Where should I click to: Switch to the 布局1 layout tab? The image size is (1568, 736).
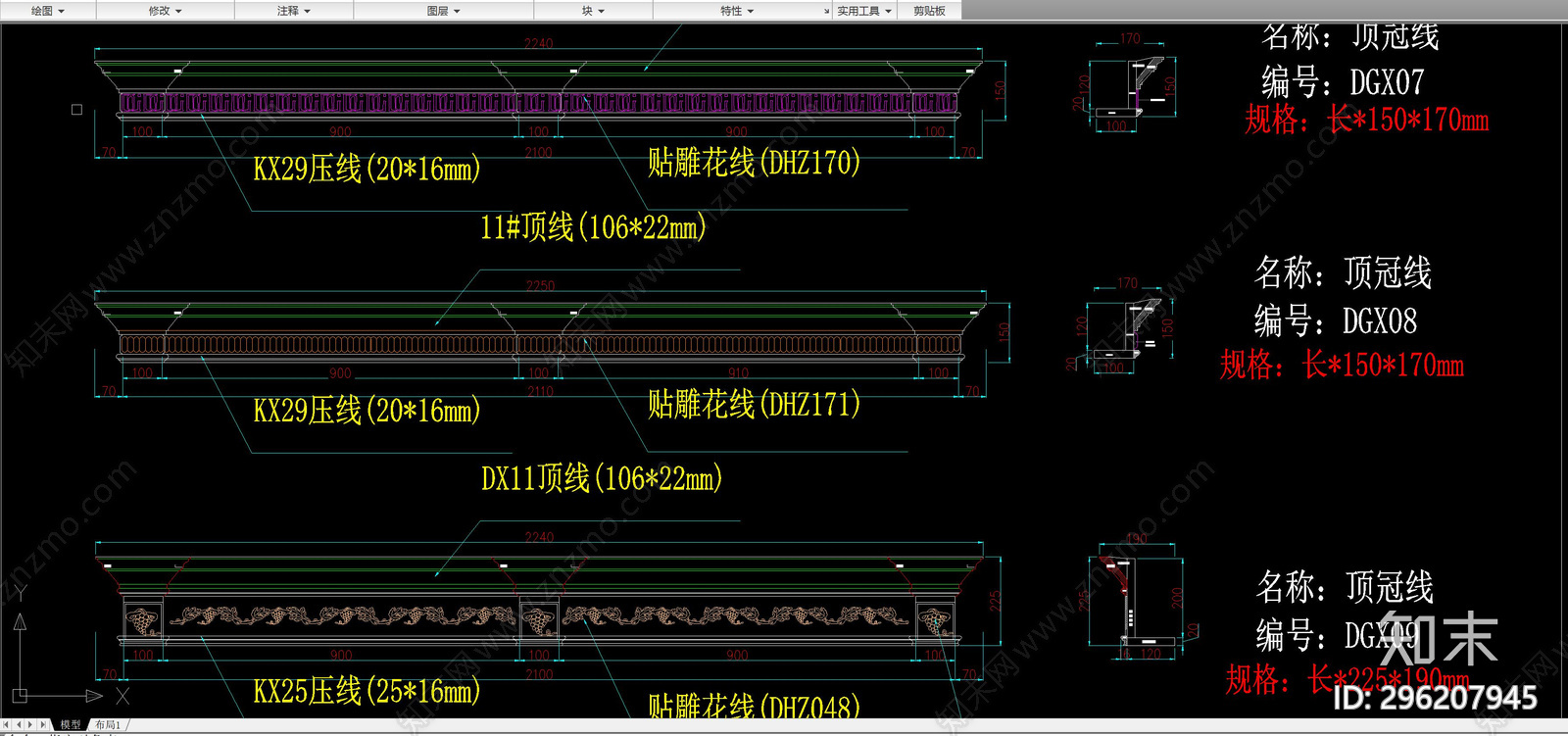[x=107, y=725]
